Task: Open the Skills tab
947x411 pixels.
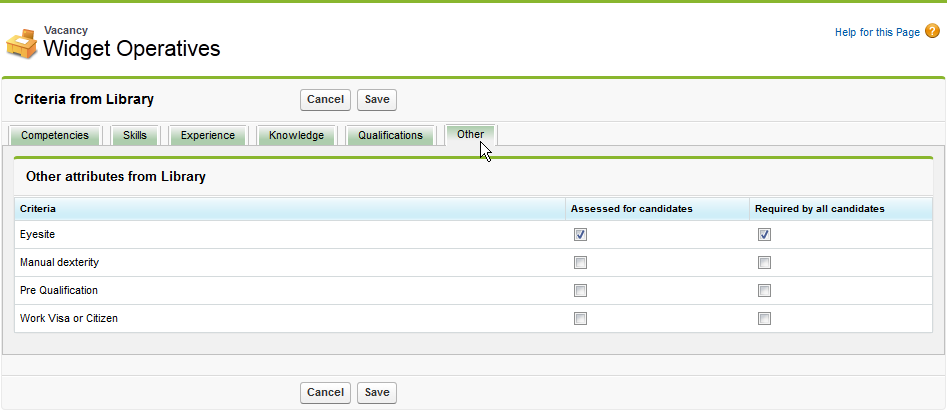Action: pyautogui.click(x=135, y=135)
